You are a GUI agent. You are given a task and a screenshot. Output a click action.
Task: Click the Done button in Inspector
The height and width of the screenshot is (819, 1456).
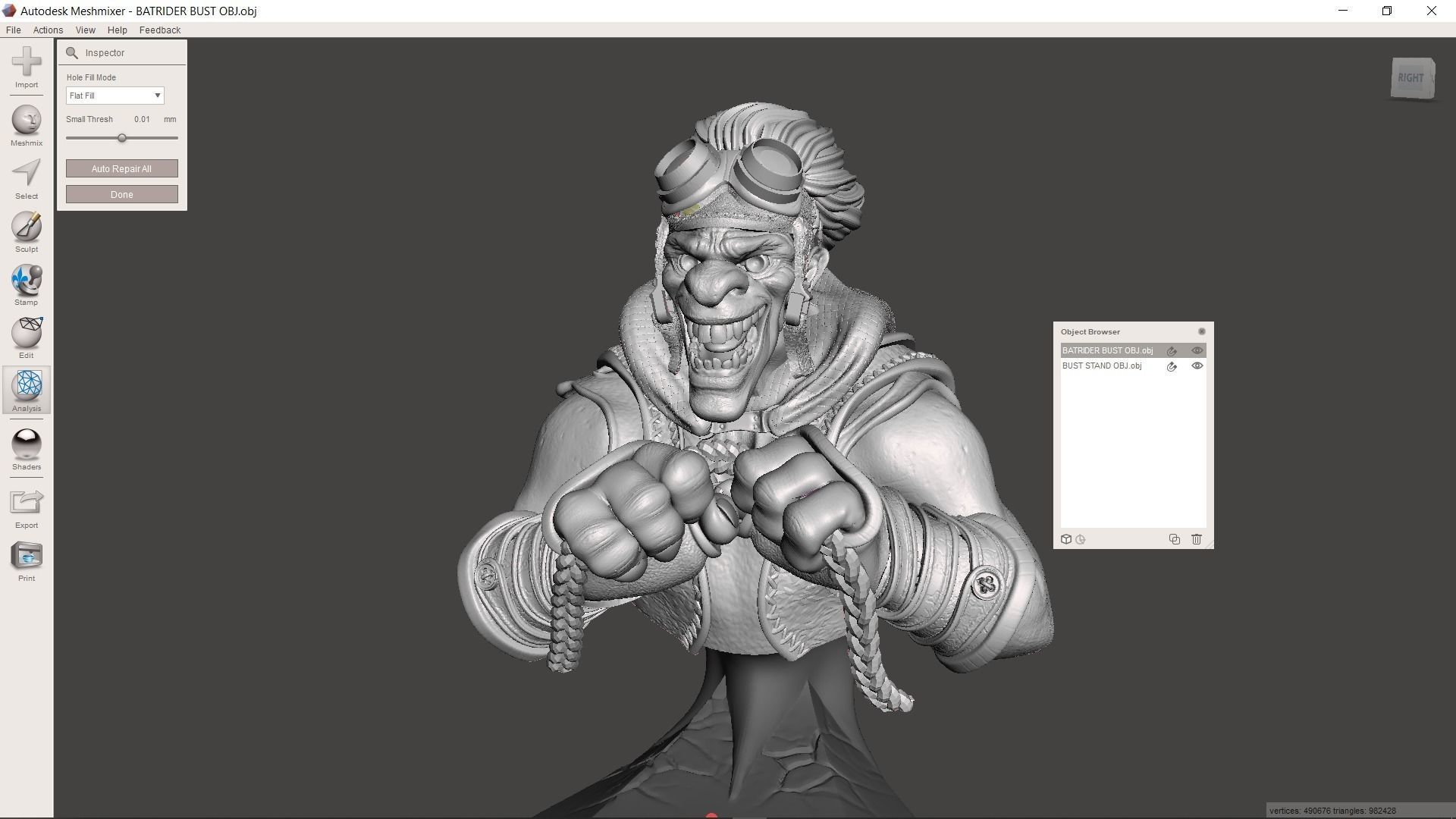point(122,194)
